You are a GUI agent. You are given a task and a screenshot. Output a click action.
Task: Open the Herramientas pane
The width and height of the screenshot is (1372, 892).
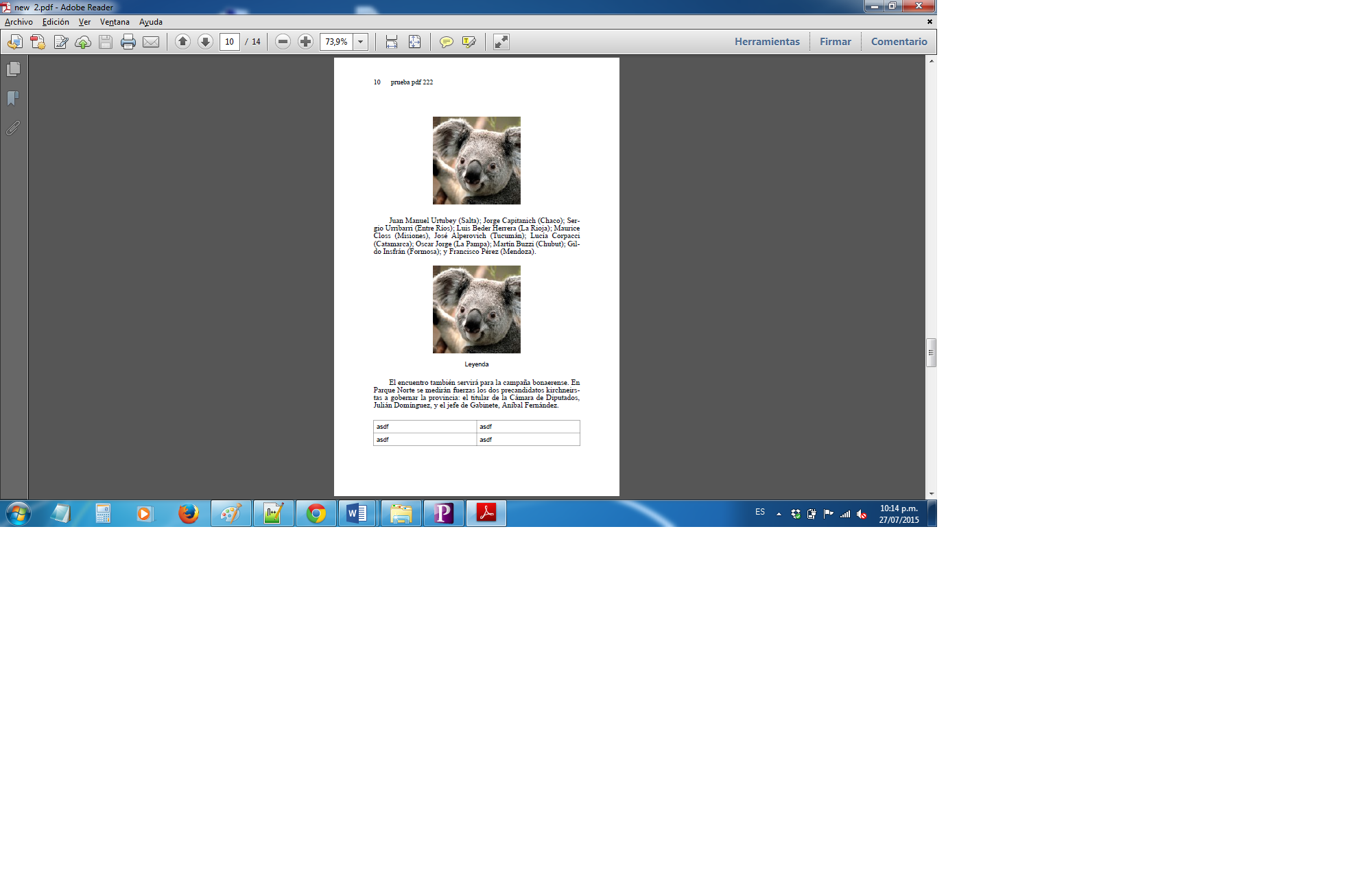(767, 42)
